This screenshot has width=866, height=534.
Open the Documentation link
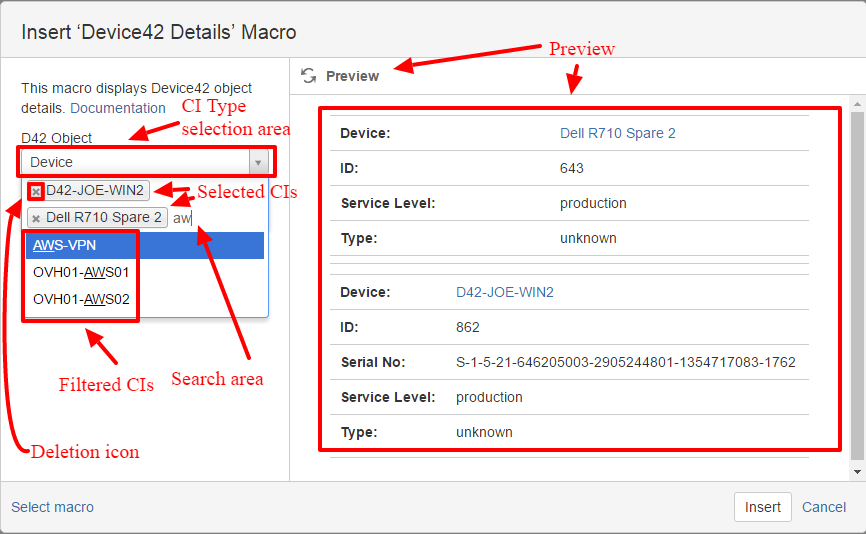coord(117,108)
